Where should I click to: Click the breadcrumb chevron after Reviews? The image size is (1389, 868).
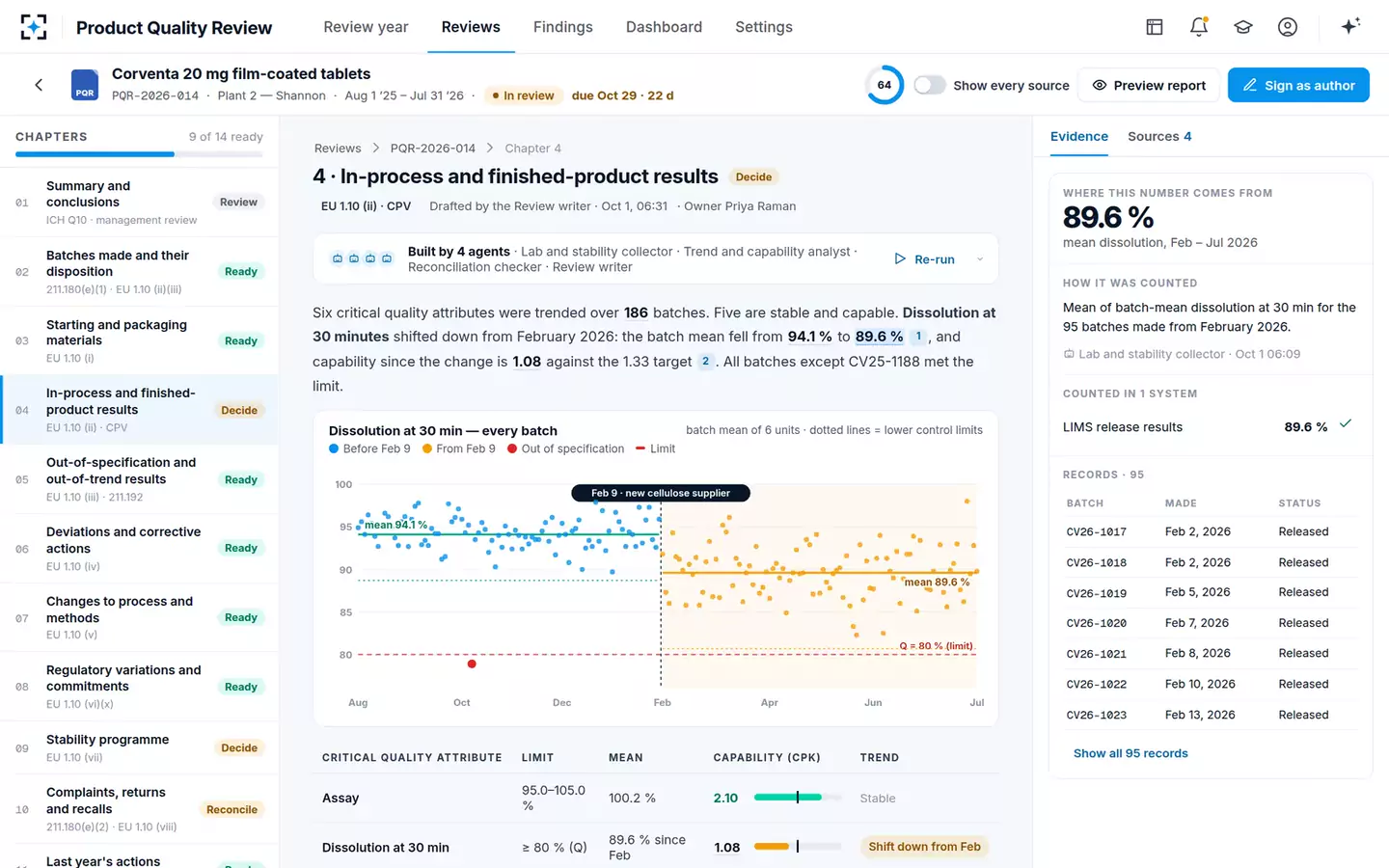click(375, 148)
